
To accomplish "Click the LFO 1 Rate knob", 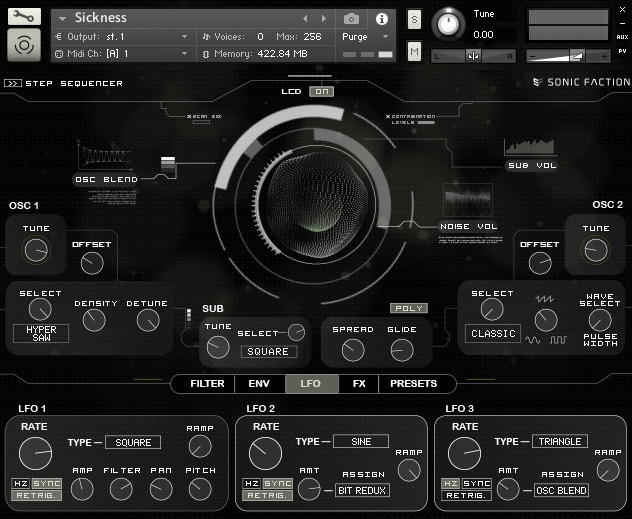I will click(x=35, y=453).
